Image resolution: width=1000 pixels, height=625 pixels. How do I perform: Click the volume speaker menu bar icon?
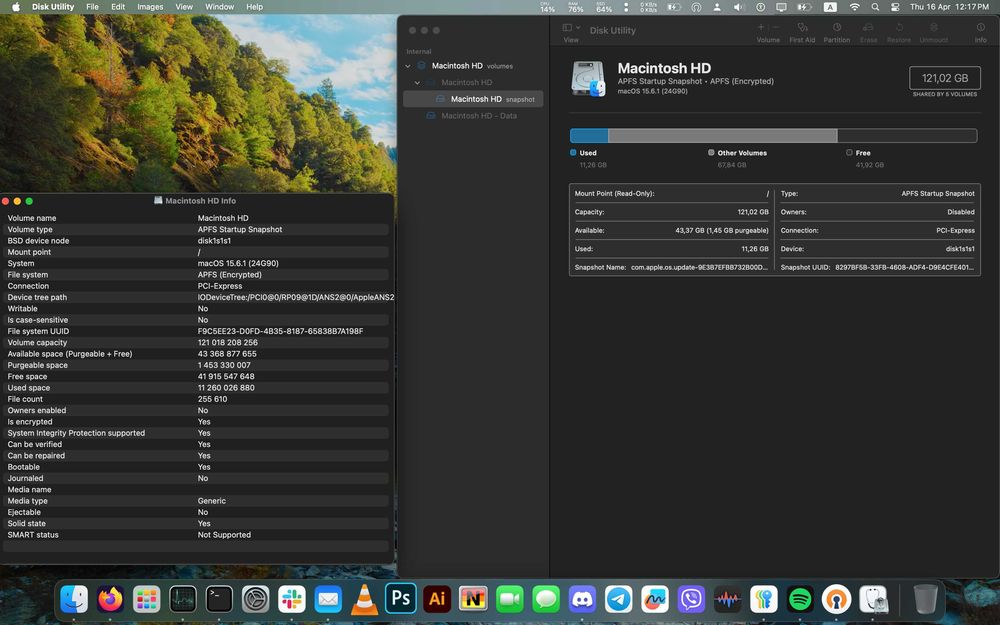(738, 6)
